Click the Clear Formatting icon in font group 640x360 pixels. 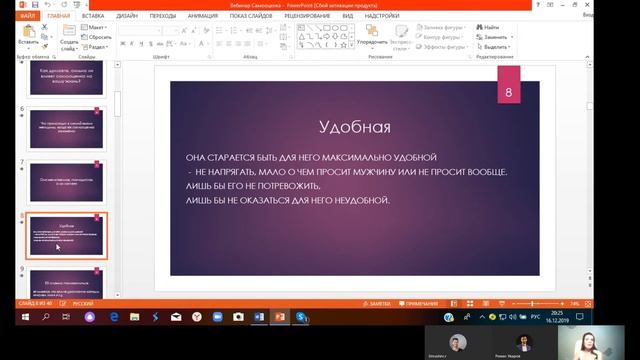(207, 31)
